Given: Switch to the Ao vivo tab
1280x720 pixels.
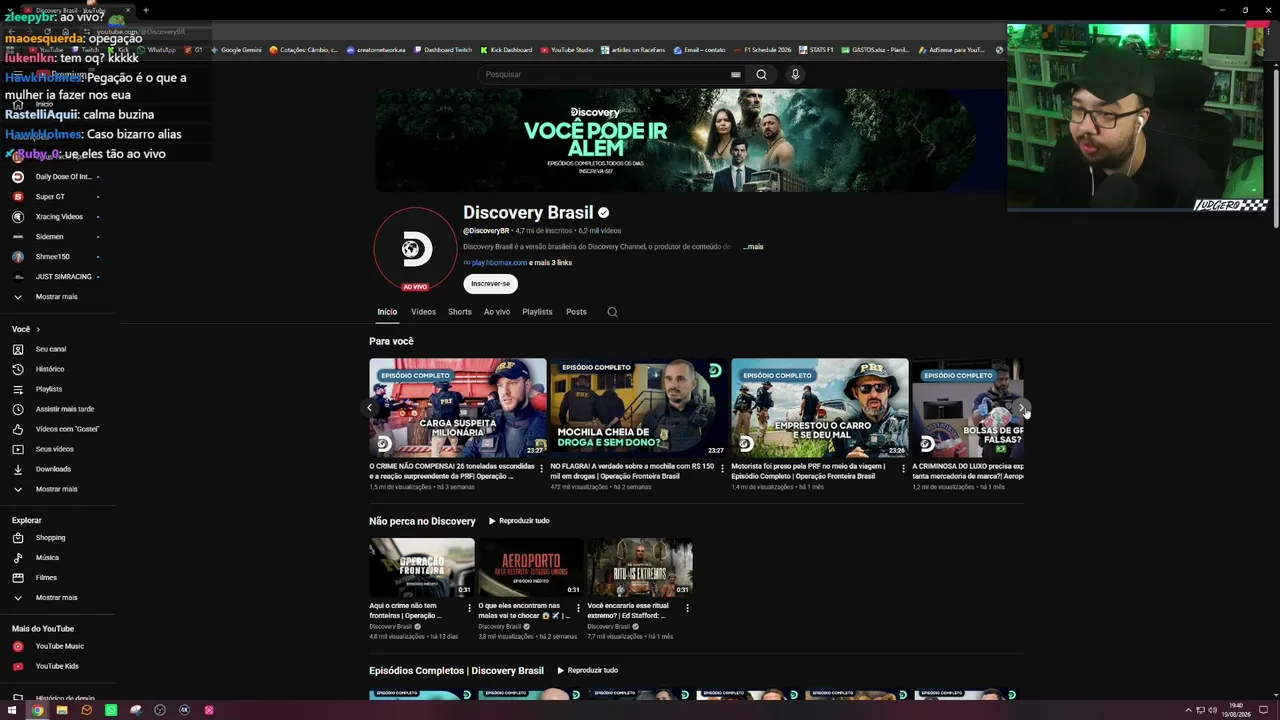Looking at the screenshot, I should coord(497,312).
